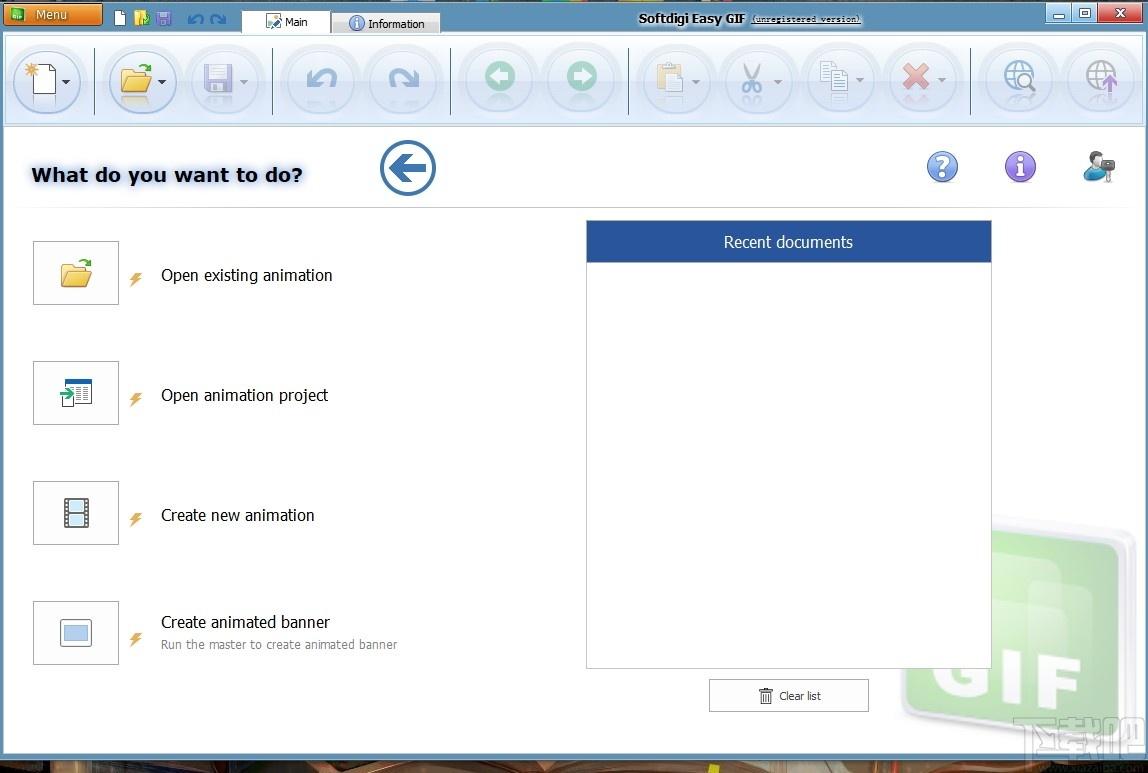Click the Copy pages toolbar icon
Screen dimensions: 1148x773
(834, 78)
